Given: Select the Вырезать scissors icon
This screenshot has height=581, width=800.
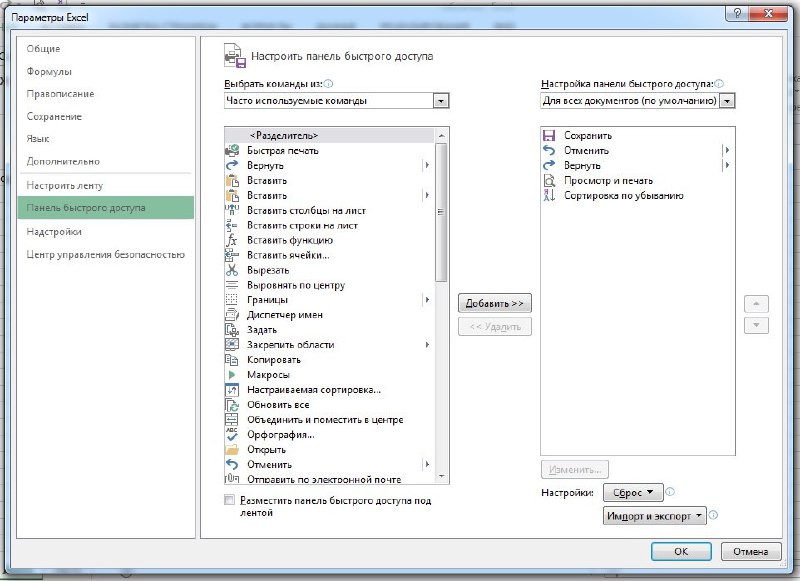Looking at the screenshot, I should 232,270.
